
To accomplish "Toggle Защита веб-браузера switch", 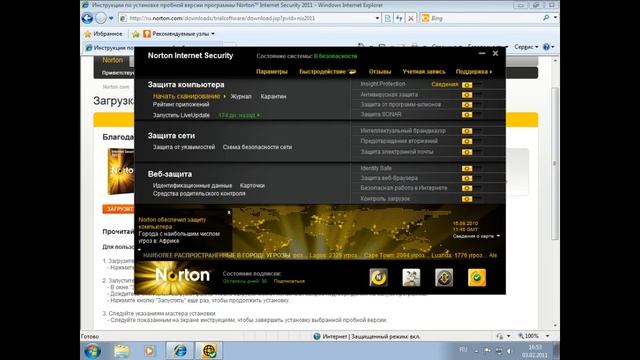I will (x=471, y=178).
